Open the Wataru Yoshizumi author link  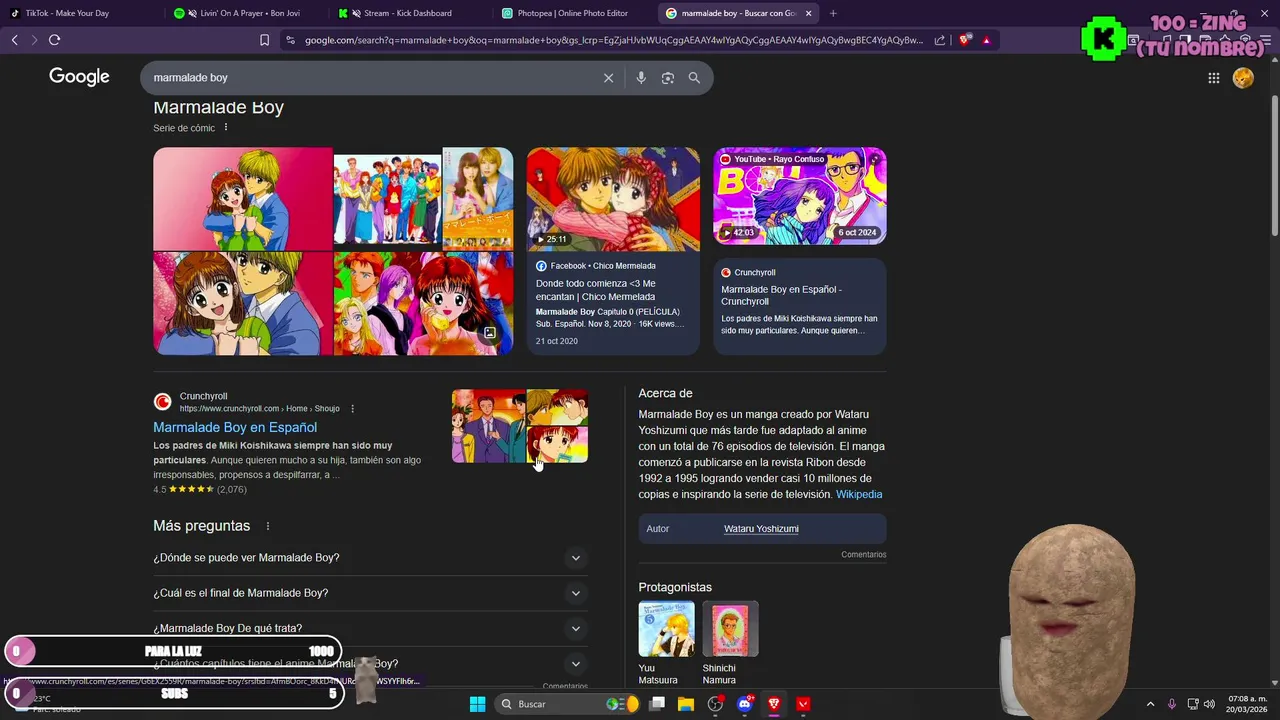click(x=761, y=528)
